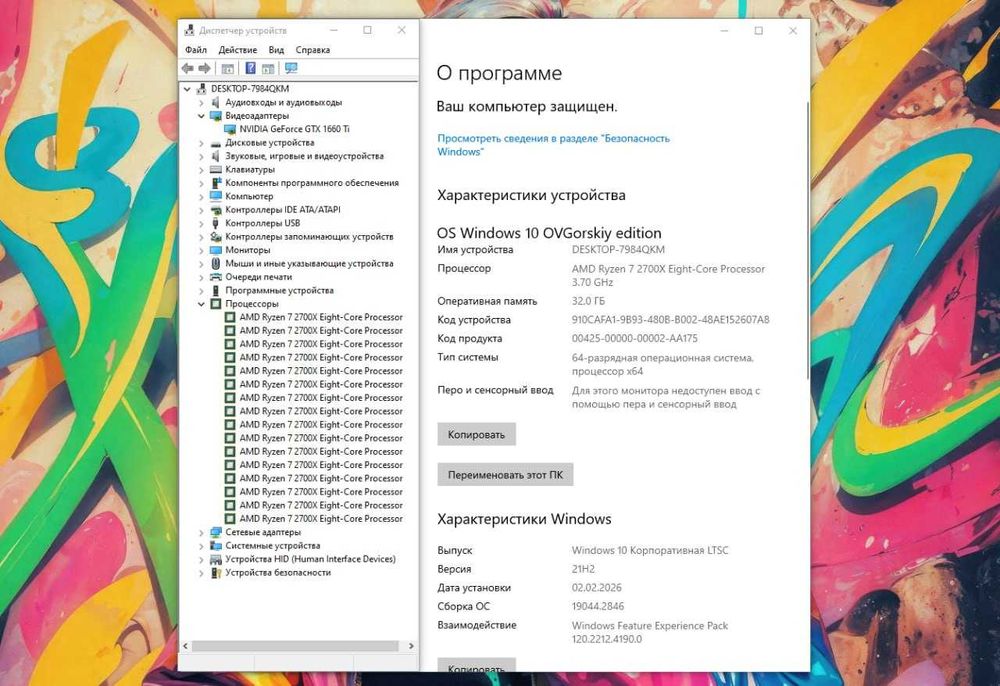Click product code '00425-00000-00002-AA175'
The image size is (1000, 686).
click(635, 339)
